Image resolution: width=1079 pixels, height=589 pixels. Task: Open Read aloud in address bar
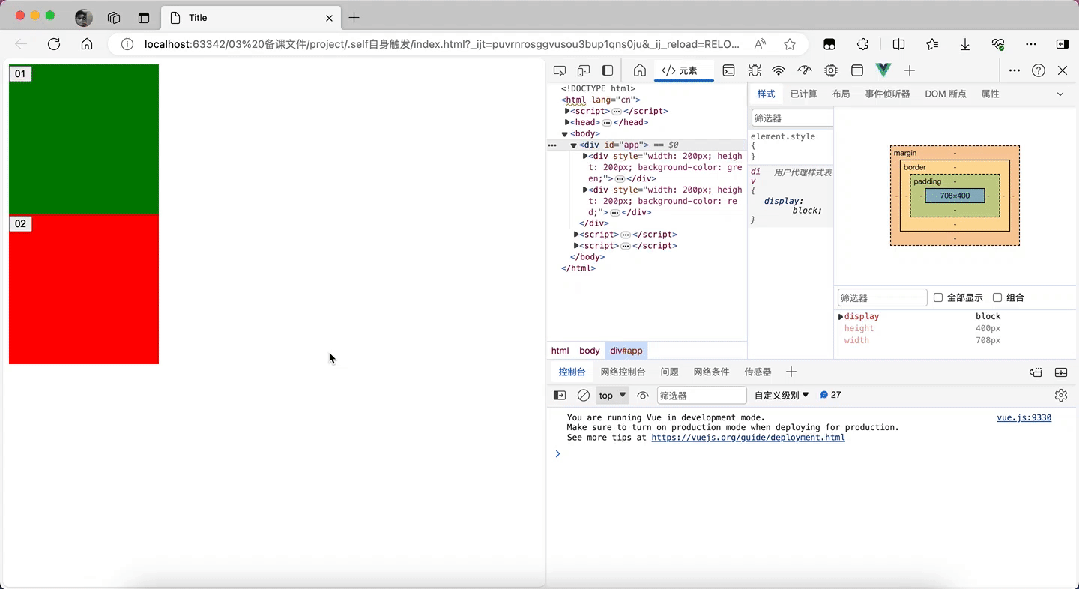coord(760,44)
